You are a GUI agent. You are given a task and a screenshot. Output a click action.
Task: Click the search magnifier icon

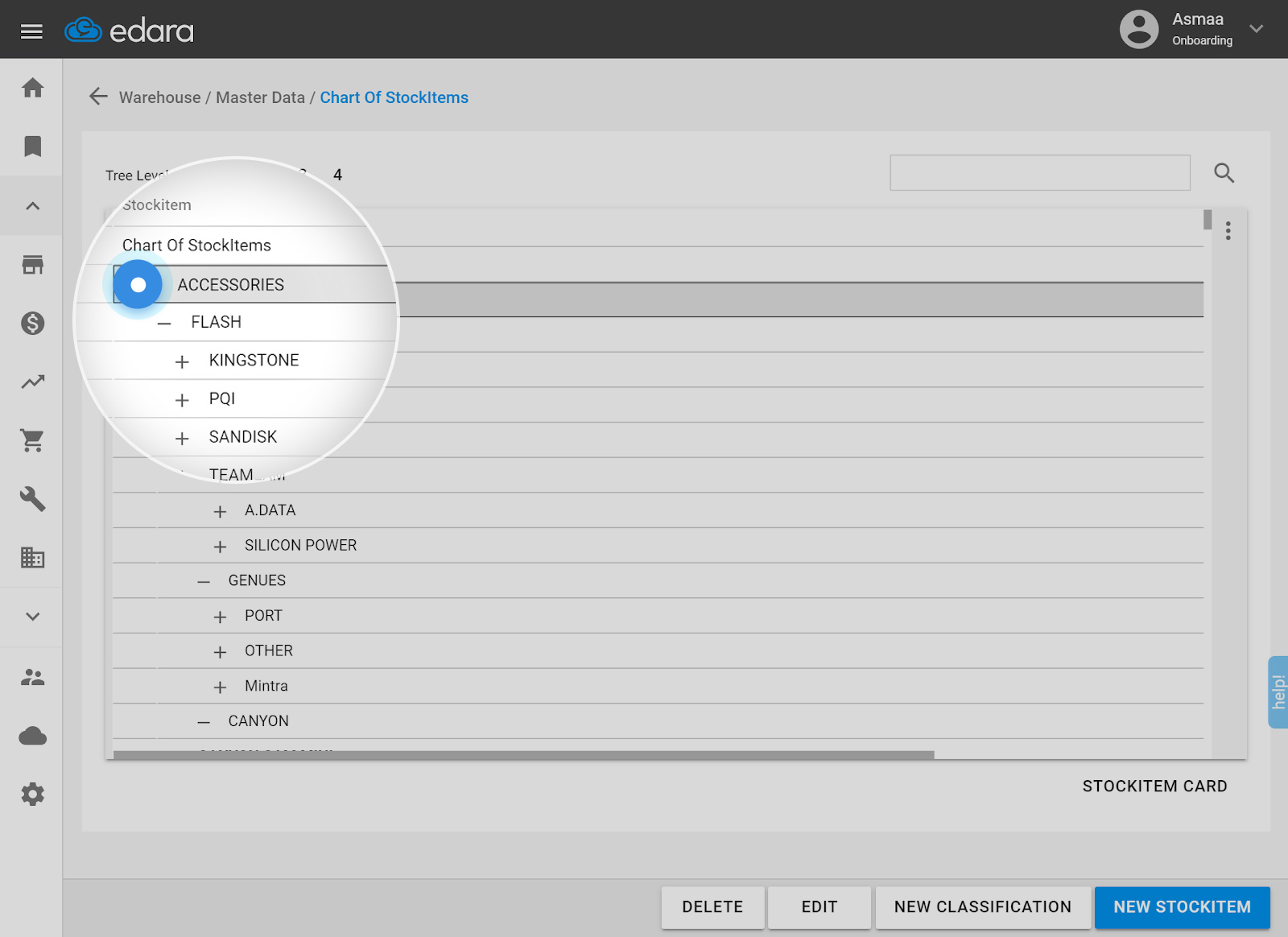coord(1224,173)
